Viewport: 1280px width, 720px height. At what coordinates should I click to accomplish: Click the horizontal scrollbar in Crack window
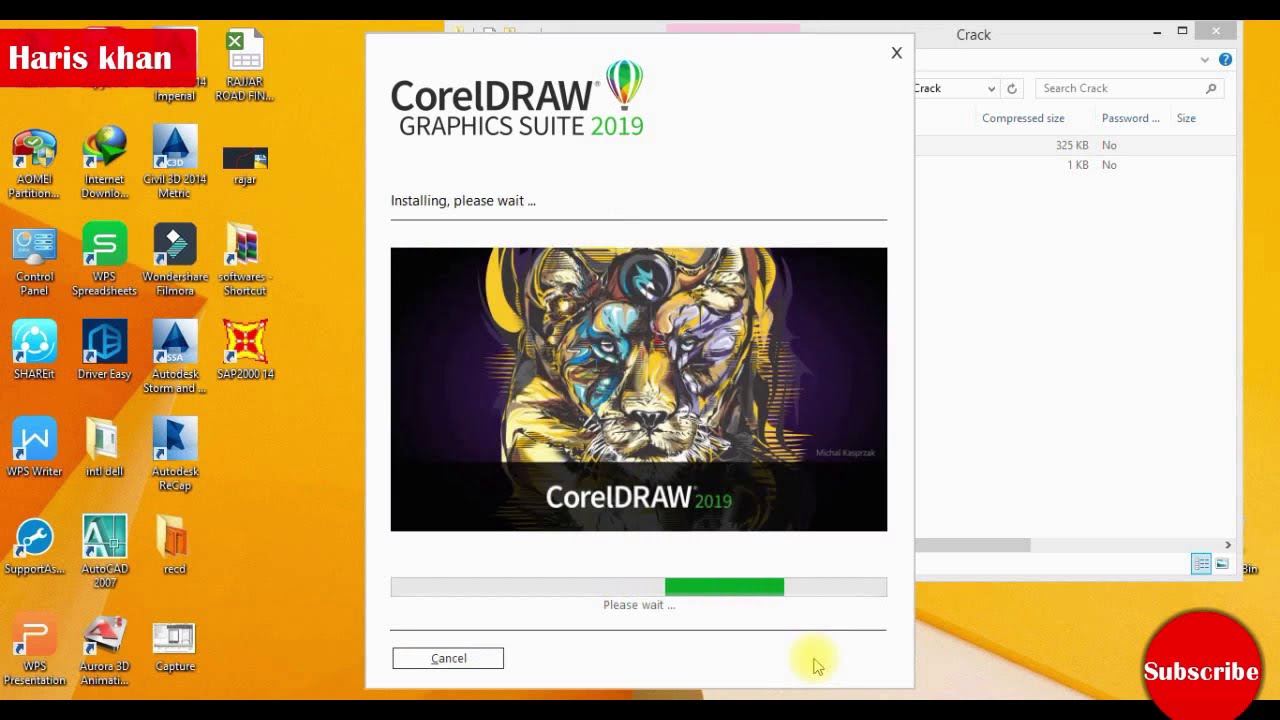coord(973,545)
